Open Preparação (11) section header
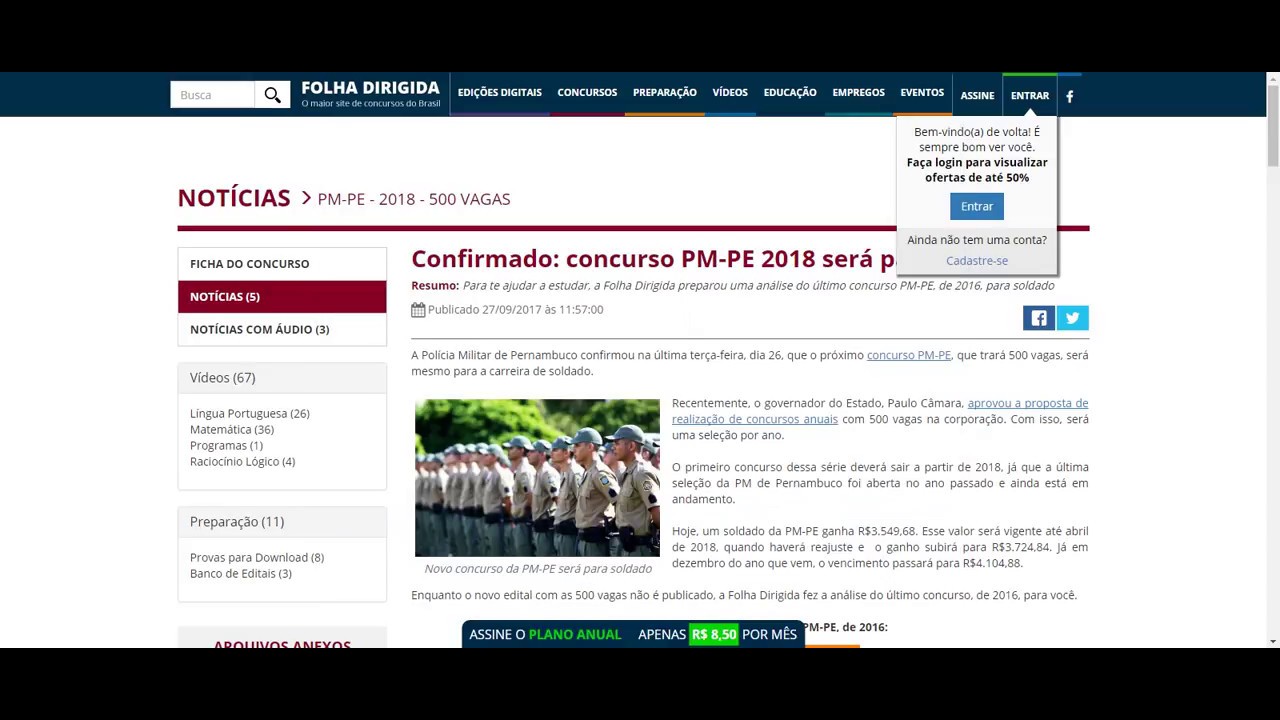The height and width of the screenshot is (720, 1280). (282, 522)
